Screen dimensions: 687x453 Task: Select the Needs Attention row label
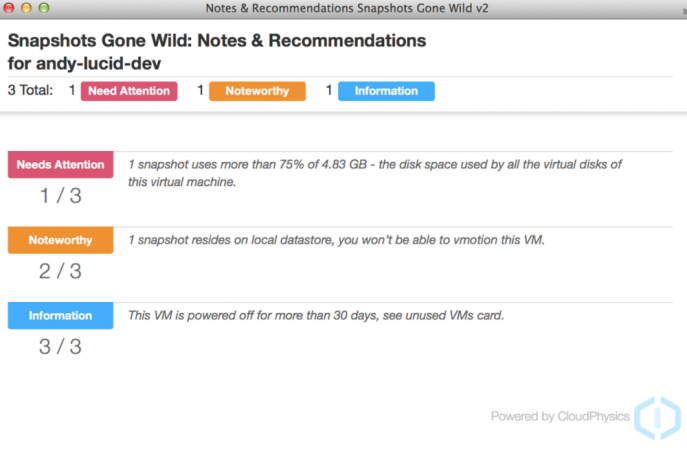click(x=60, y=165)
